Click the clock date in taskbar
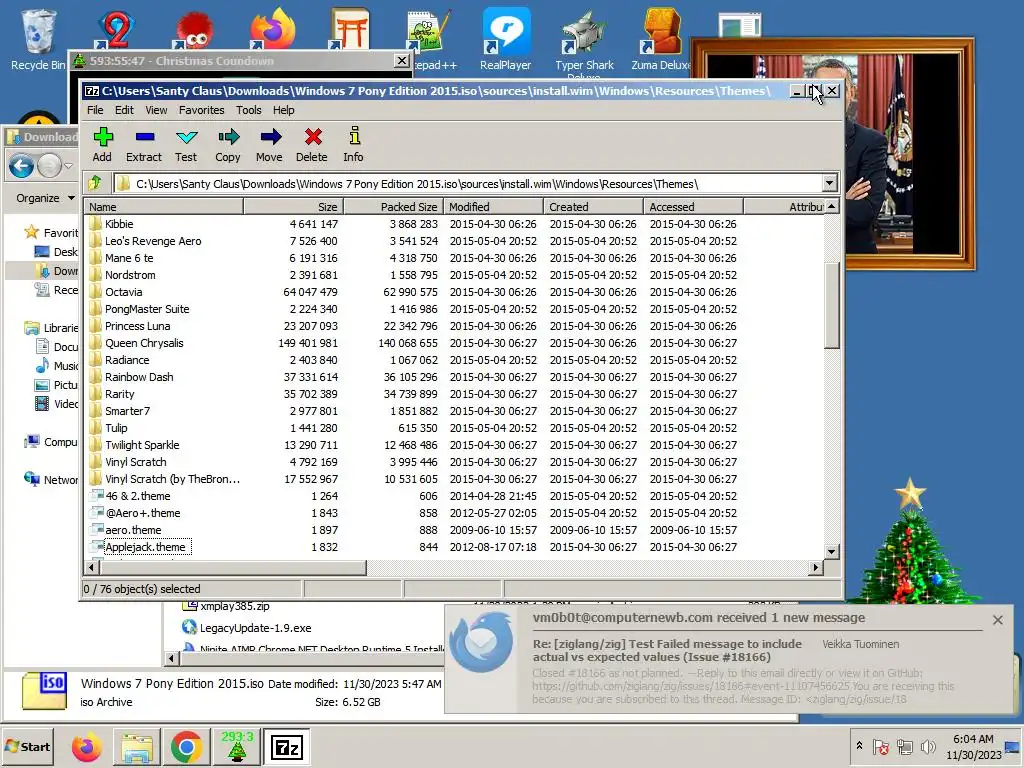The width and height of the screenshot is (1024, 768). [x=973, y=746]
